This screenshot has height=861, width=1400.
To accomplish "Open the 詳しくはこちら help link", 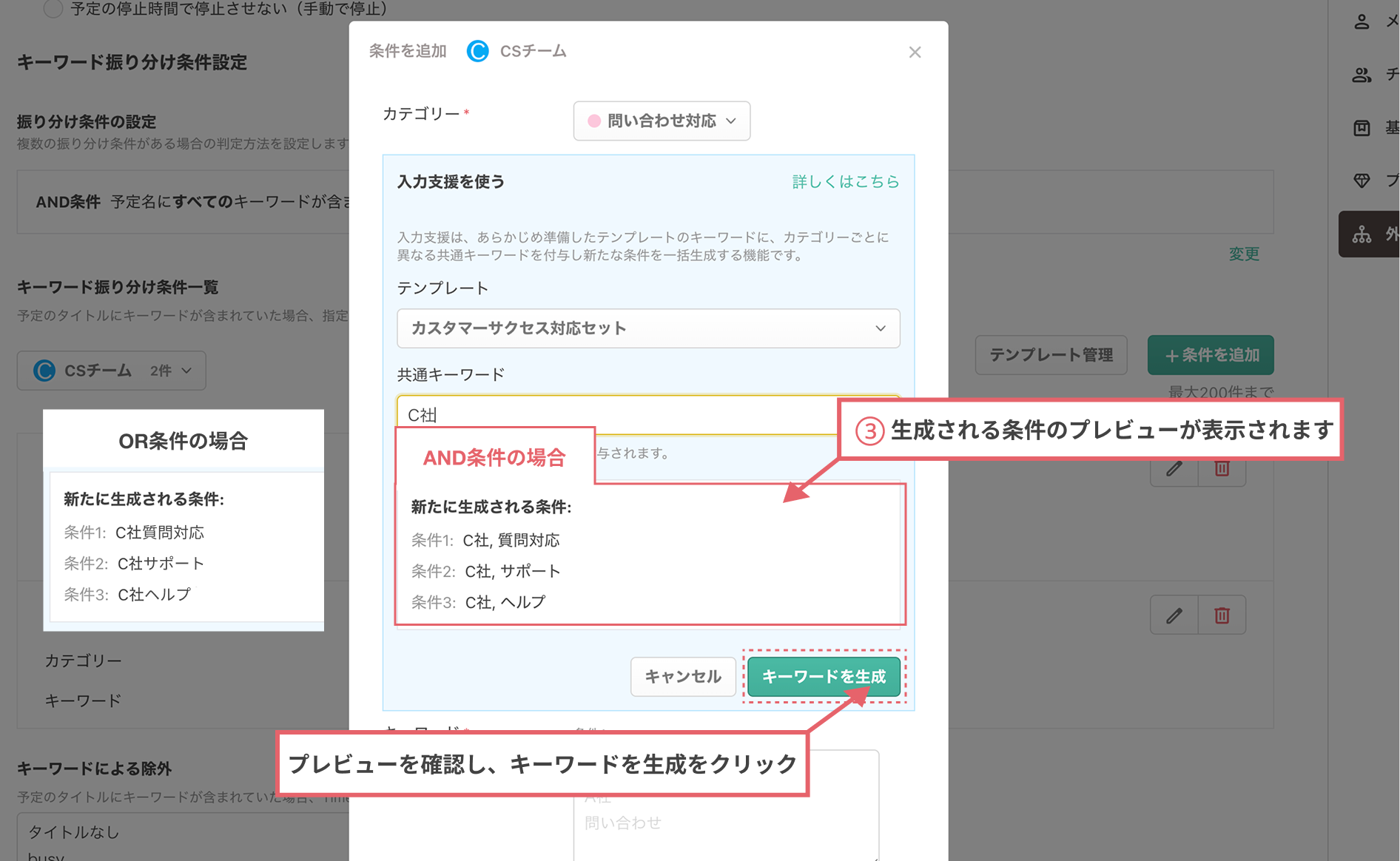I will [844, 182].
